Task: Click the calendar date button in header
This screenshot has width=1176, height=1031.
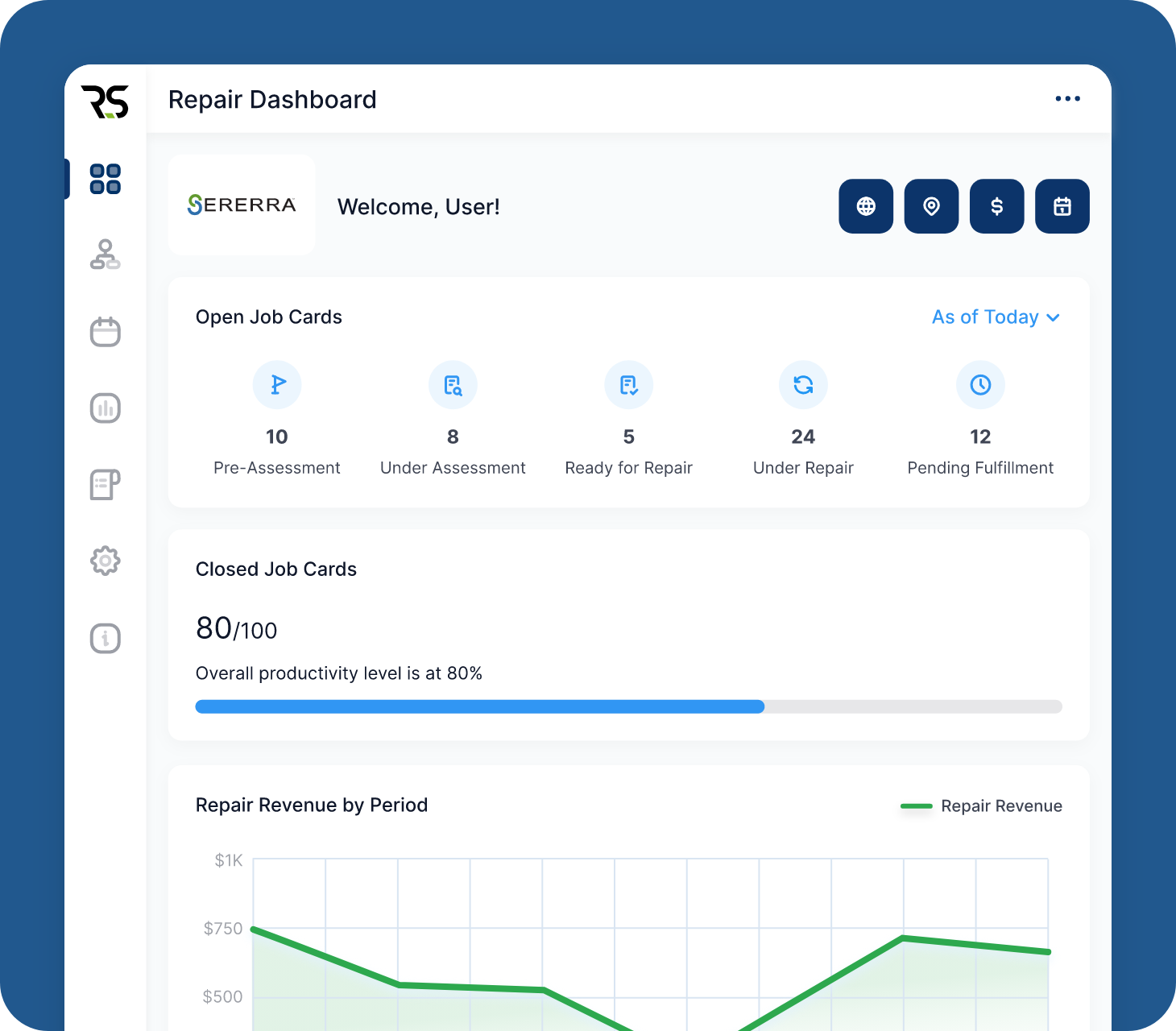Action: point(1062,206)
